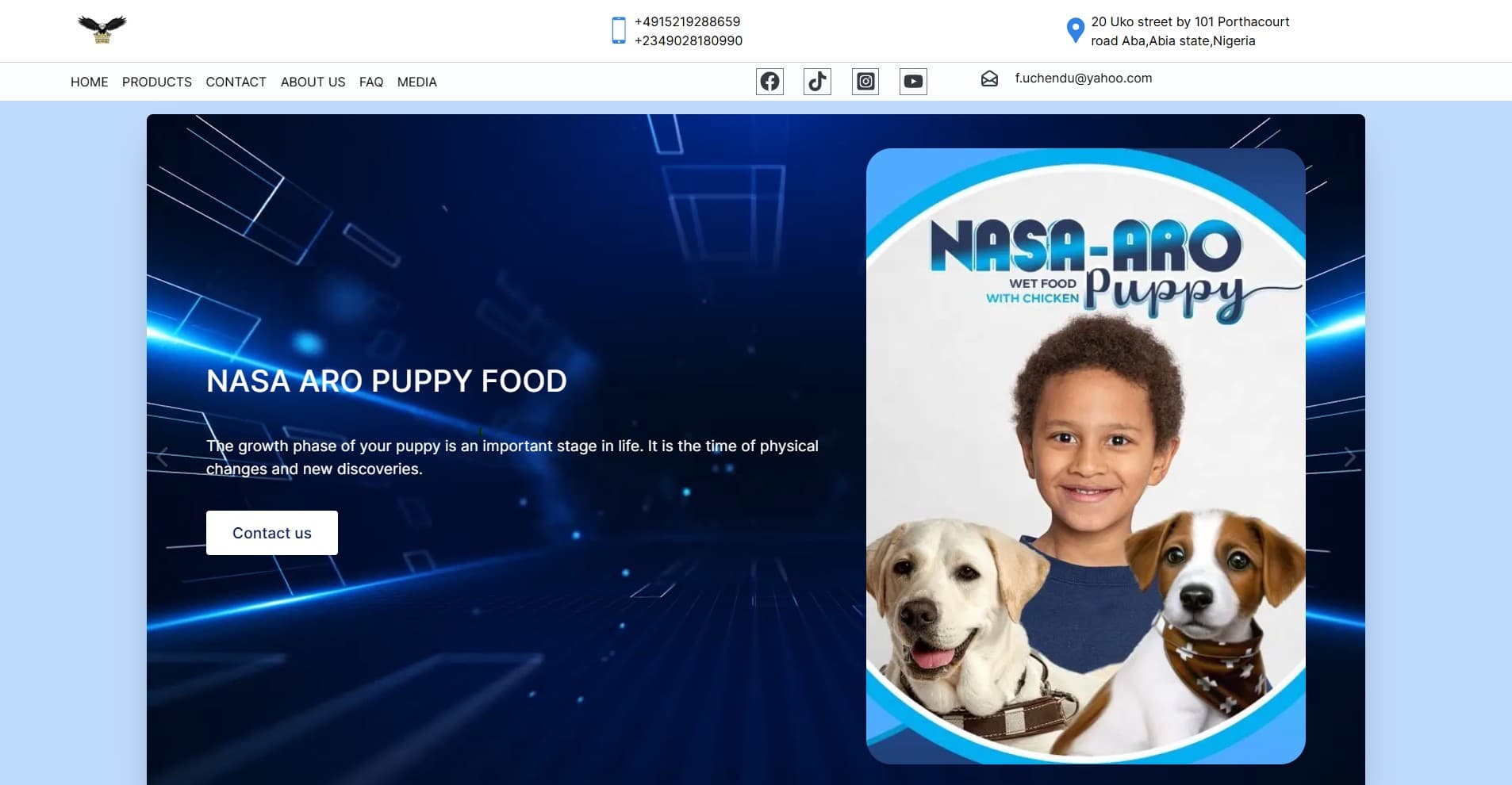The width and height of the screenshot is (1512, 785).
Task: Go to the FAQ page
Action: (x=371, y=82)
